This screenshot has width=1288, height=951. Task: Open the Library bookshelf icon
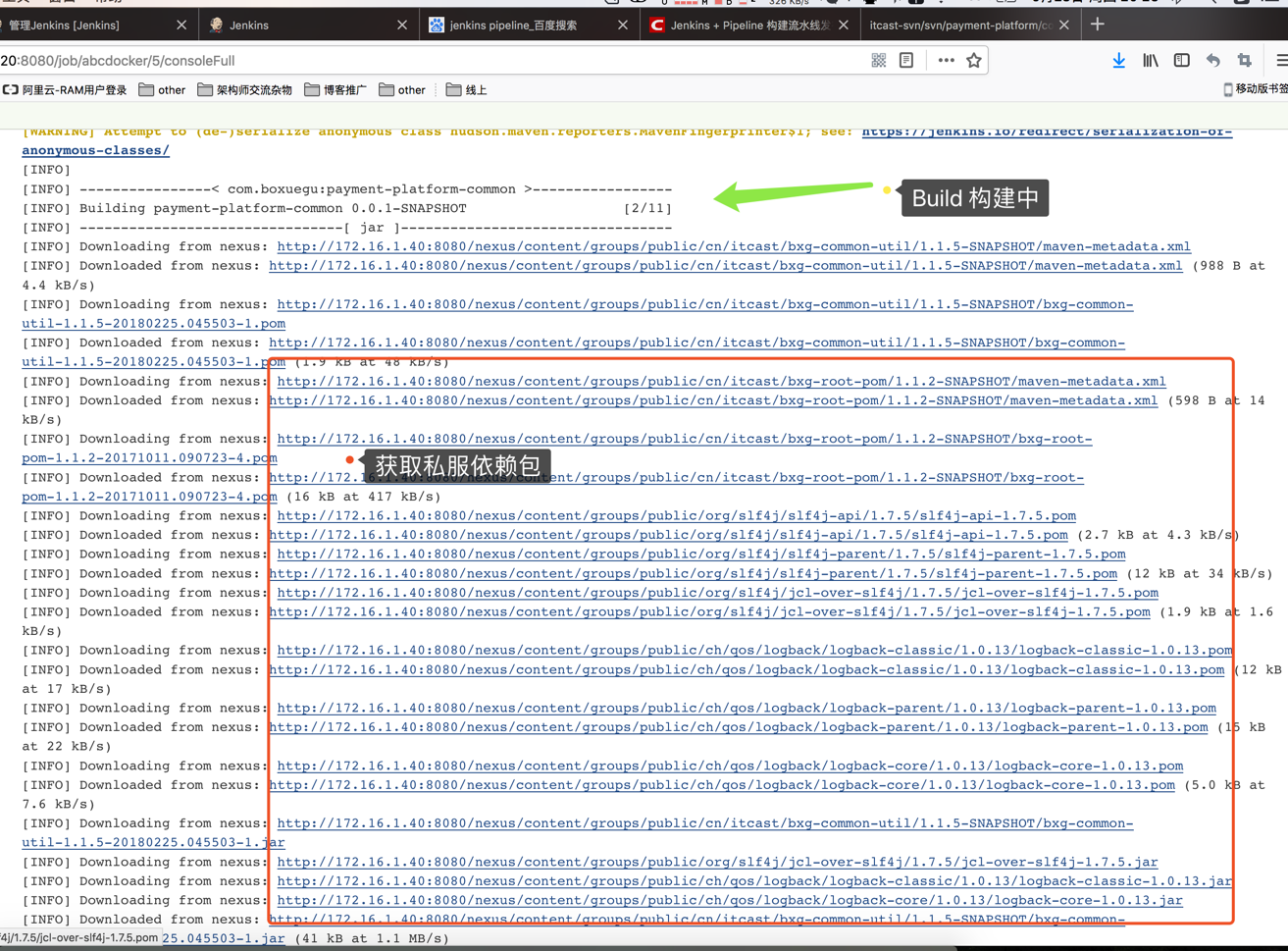1151,61
